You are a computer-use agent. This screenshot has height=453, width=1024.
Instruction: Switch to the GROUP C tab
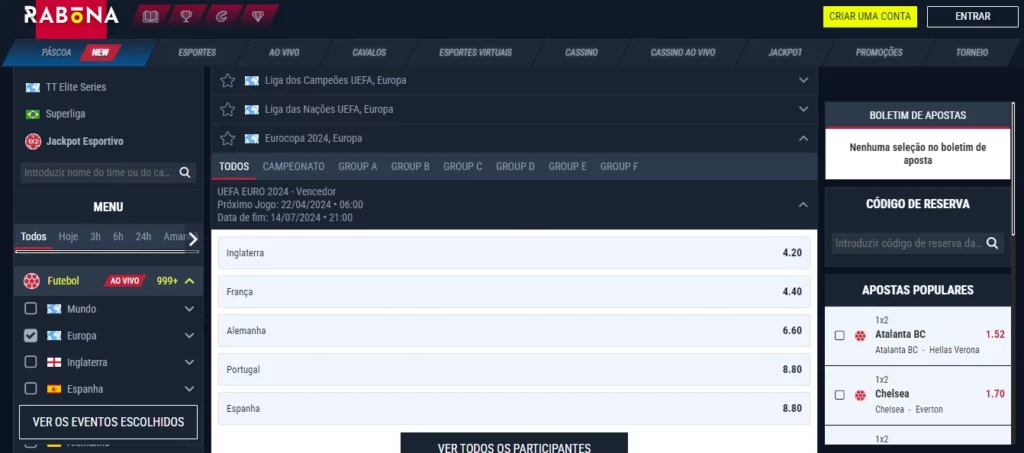coord(462,166)
